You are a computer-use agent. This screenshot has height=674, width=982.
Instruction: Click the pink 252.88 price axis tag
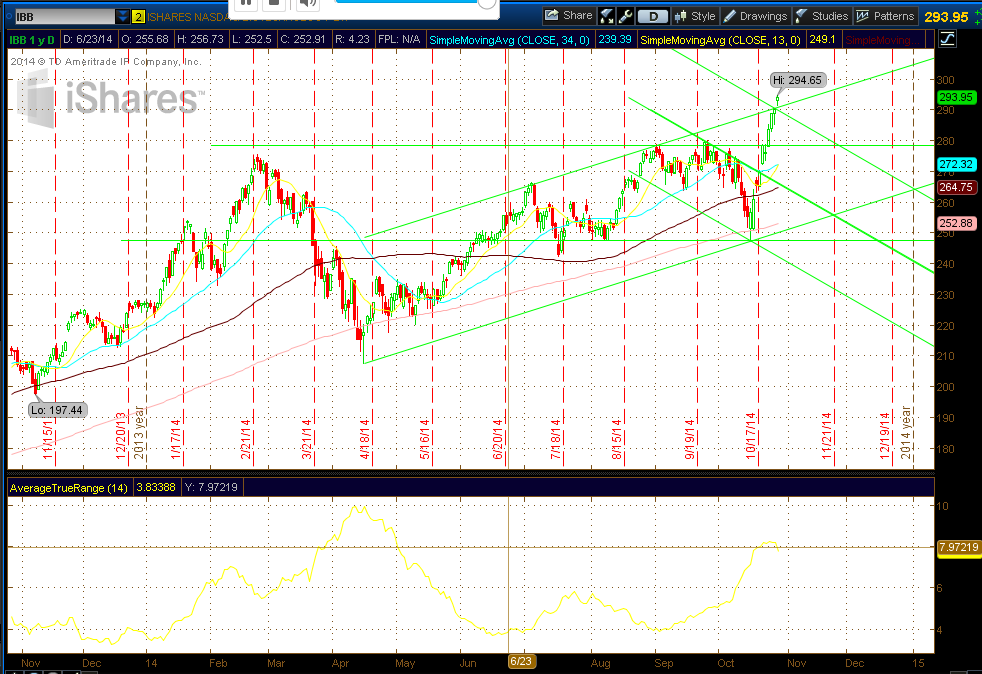click(956, 223)
